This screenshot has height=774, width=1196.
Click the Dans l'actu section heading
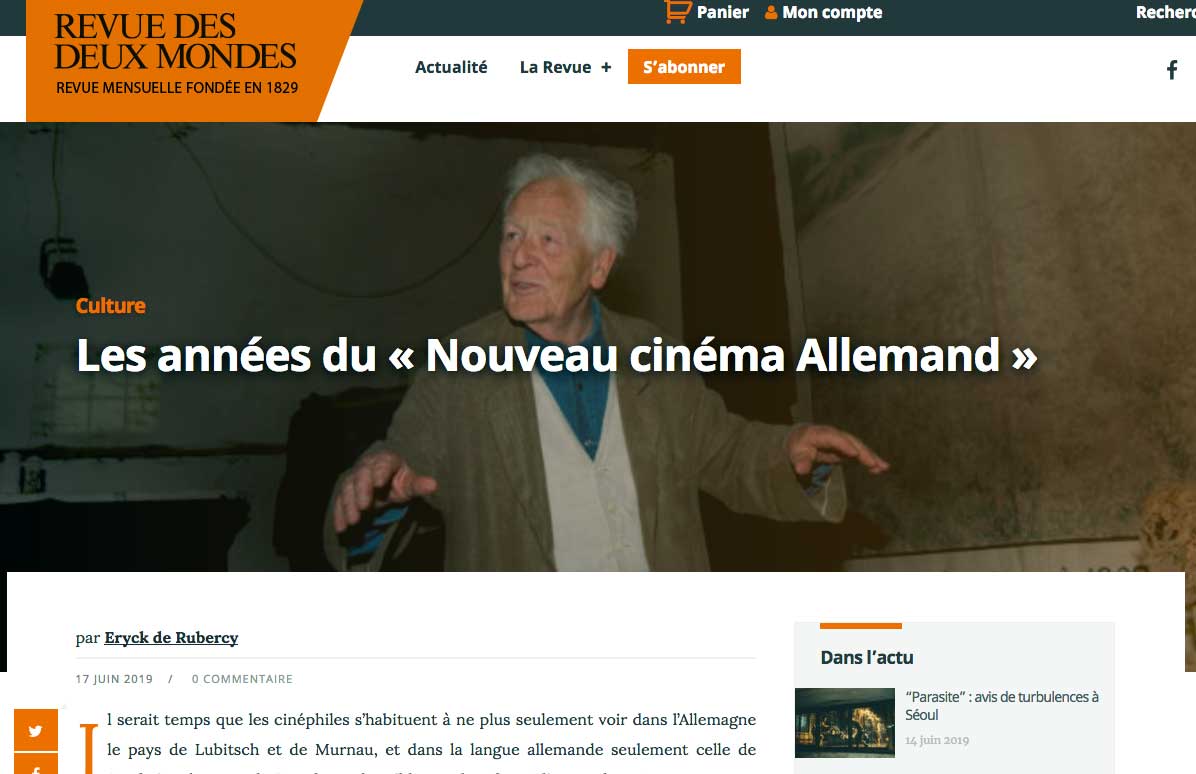[866, 657]
